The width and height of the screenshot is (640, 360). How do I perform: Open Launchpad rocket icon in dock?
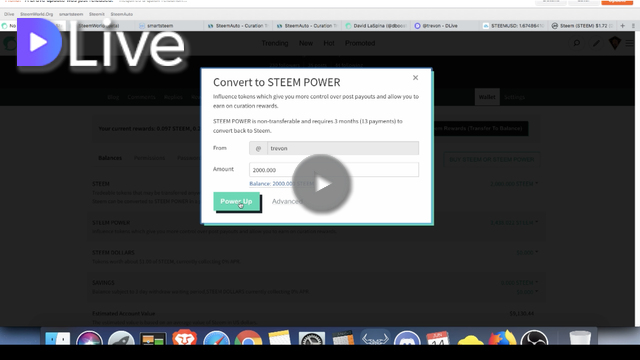(x=121, y=338)
